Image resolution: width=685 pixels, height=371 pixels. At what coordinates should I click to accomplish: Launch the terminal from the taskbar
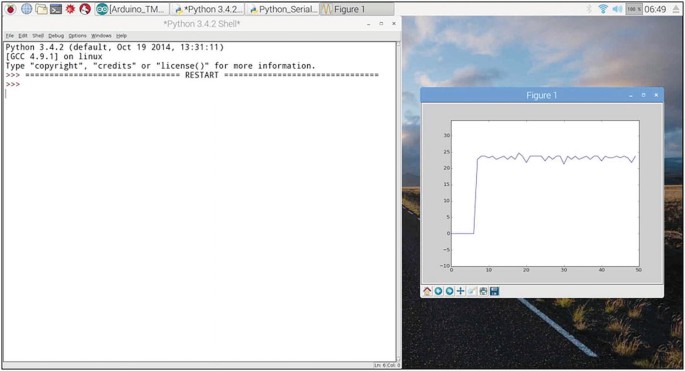(56, 9)
